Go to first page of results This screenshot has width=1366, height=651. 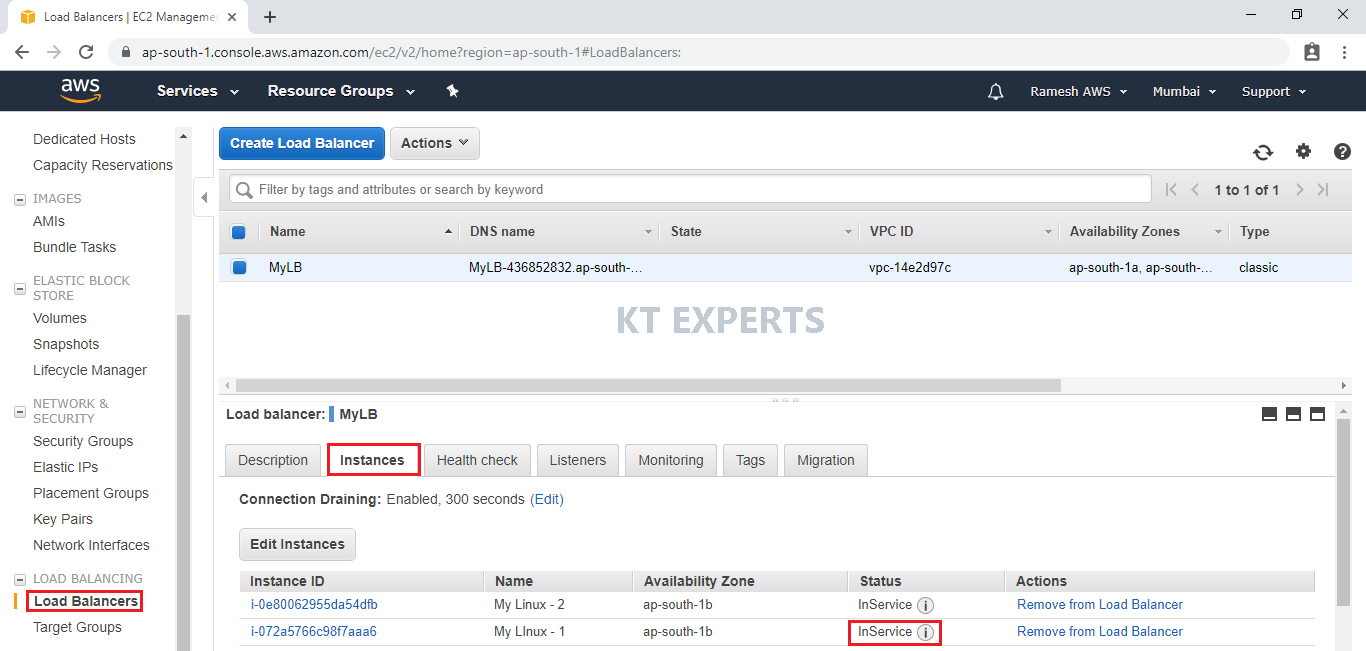pos(1171,190)
